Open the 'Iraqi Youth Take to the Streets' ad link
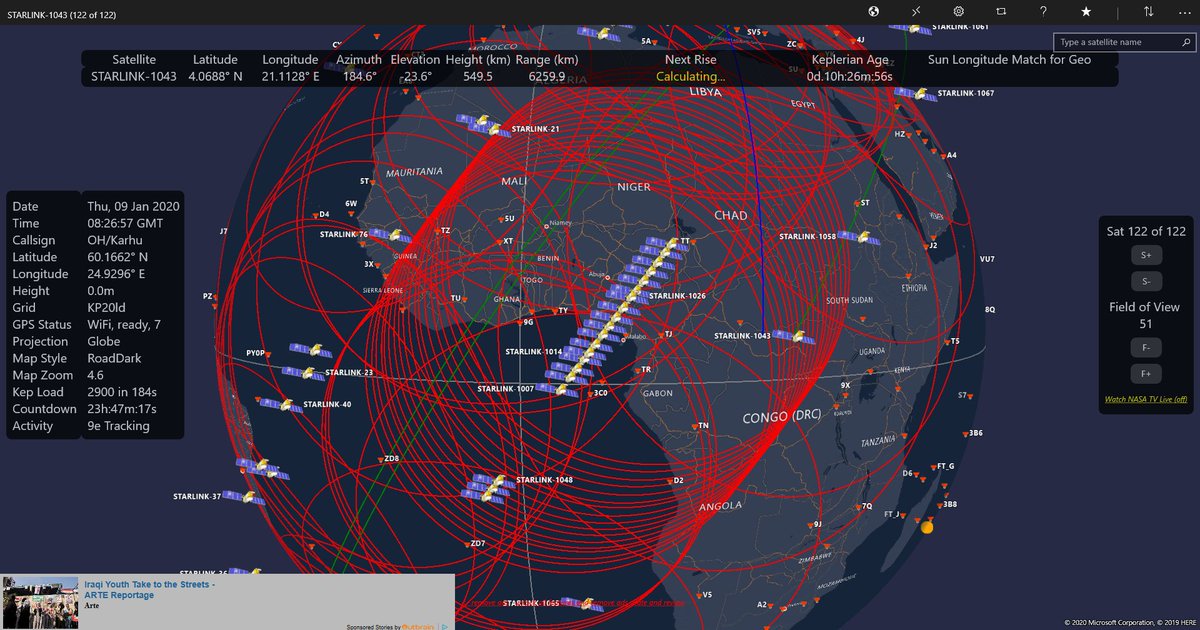 [x=149, y=589]
